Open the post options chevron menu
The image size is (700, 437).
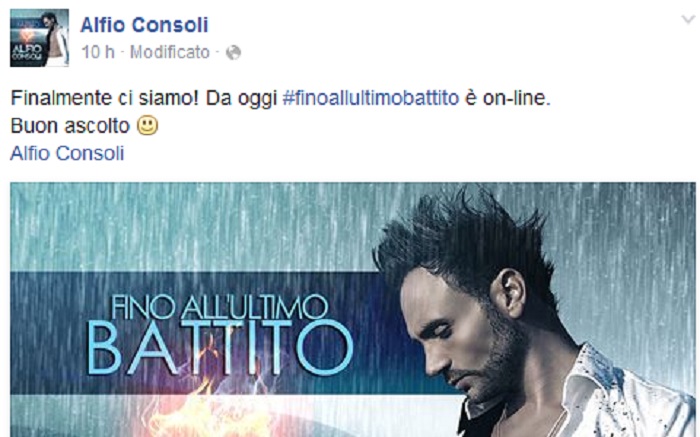(x=688, y=20)
